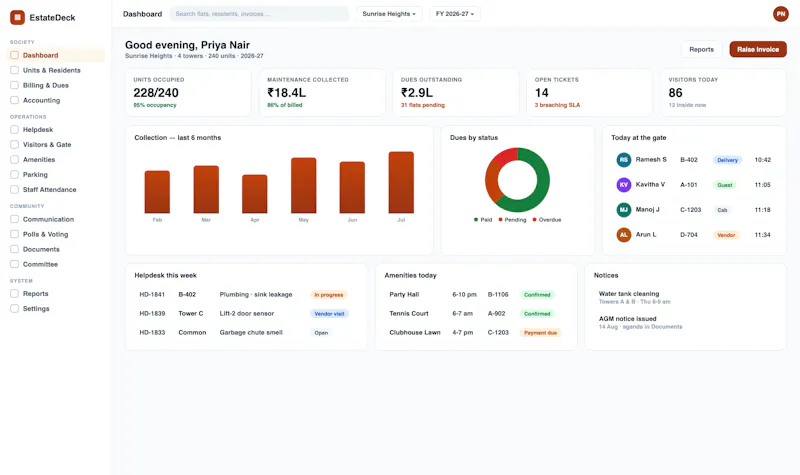This screenshot has height=475, width=800.
Task: Select ticket HD-1841
Action: 245,294
